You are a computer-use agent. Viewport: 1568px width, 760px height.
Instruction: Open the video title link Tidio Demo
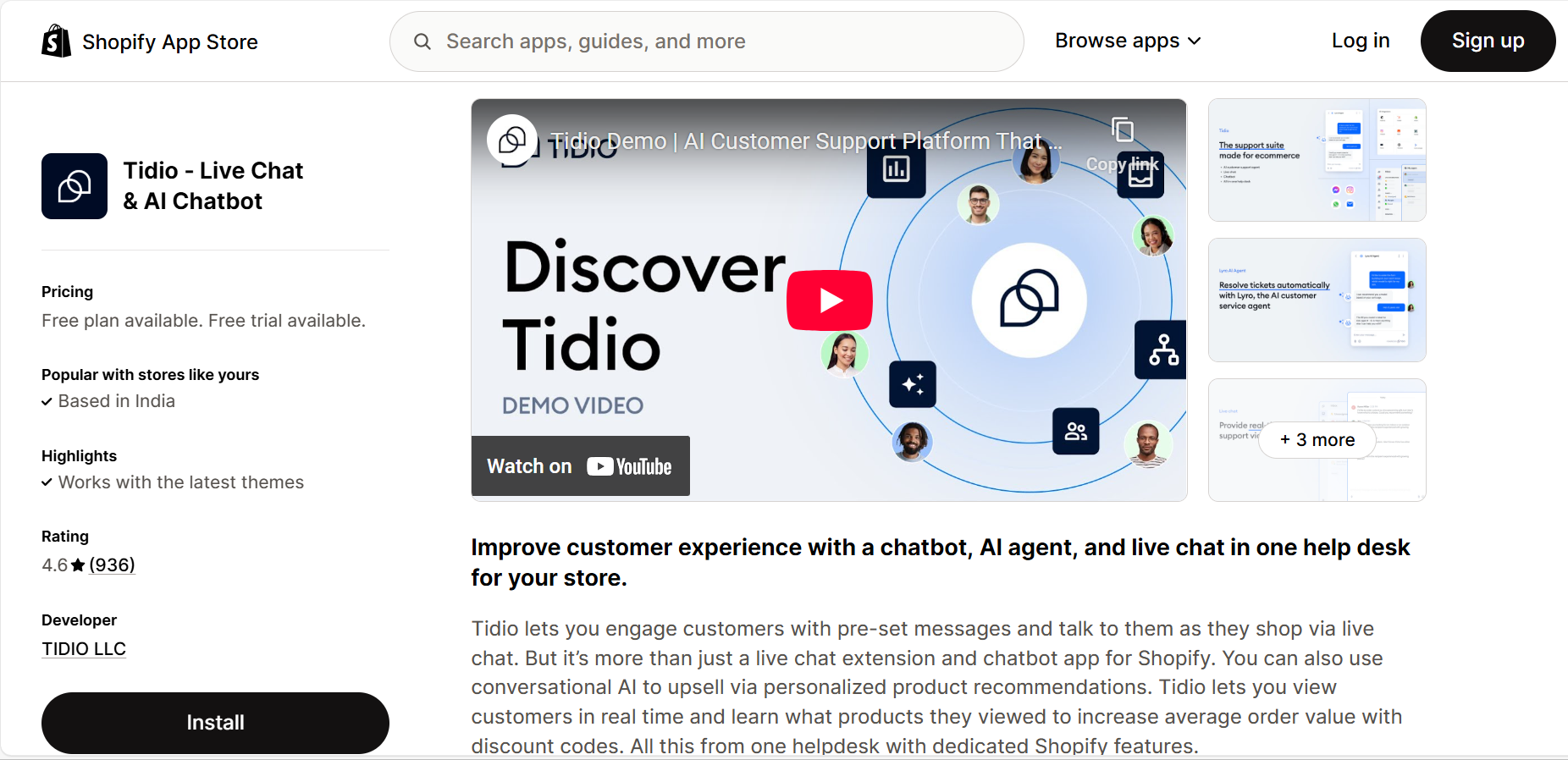click(805, 141)
